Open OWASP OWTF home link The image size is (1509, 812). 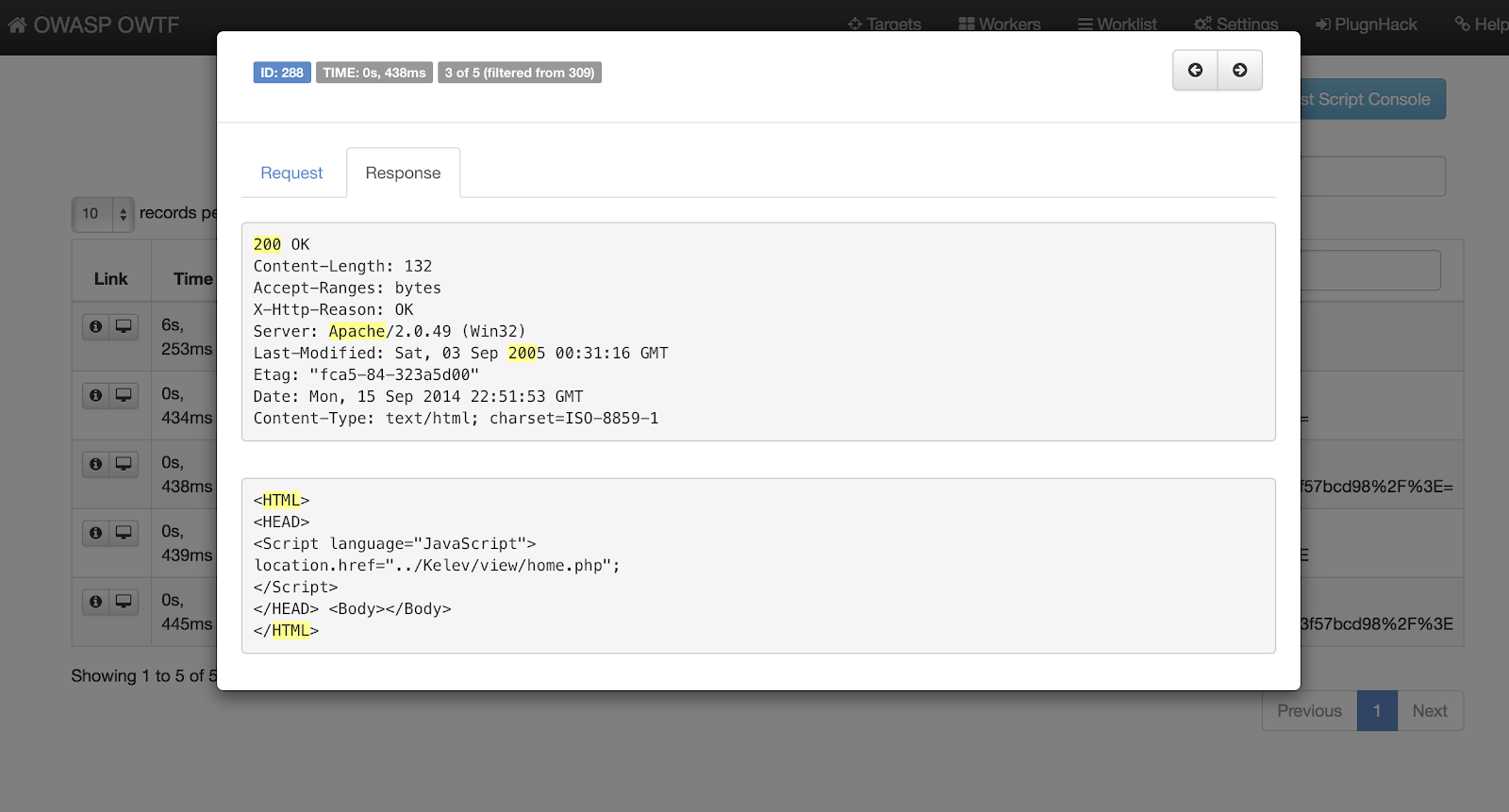[x=93, y=25]
